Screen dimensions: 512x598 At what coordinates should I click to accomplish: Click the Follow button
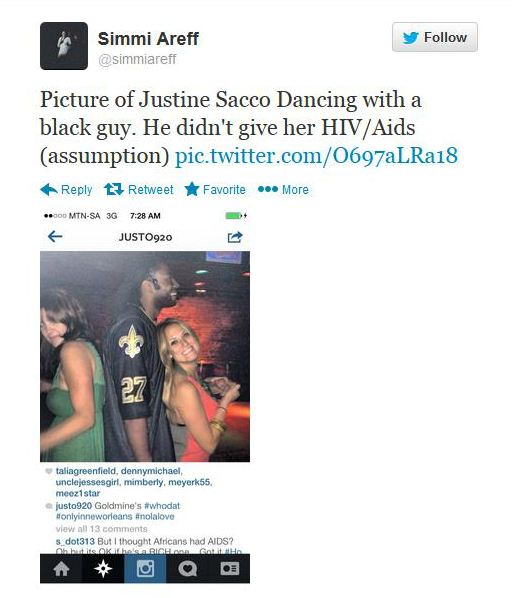pyautogui.click(x=435, y=37)
